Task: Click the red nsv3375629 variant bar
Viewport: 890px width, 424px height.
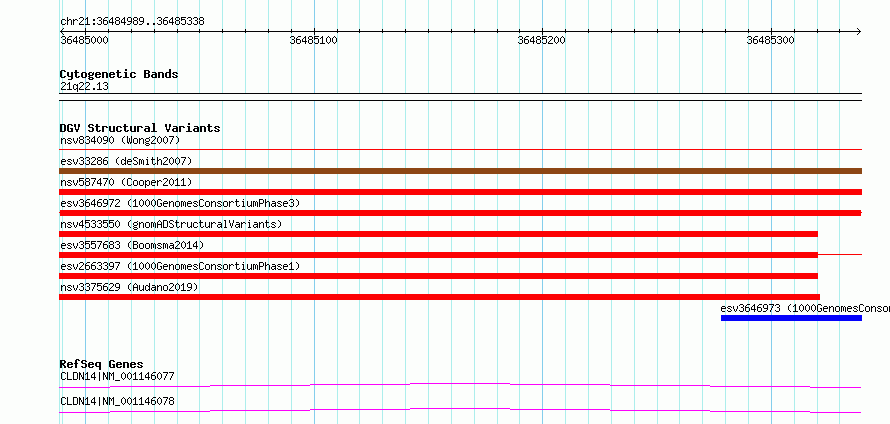Action: tap(439, 297)
